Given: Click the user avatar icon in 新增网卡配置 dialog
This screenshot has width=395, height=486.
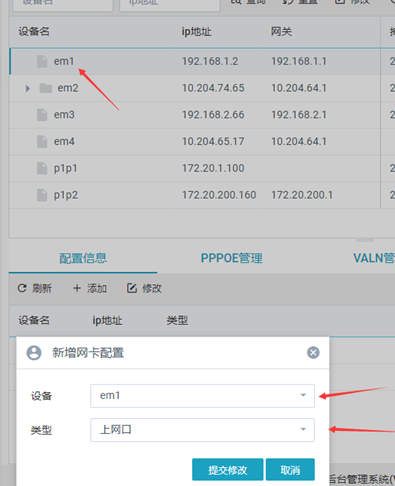Looking at the screenshot, I should 34,353.
